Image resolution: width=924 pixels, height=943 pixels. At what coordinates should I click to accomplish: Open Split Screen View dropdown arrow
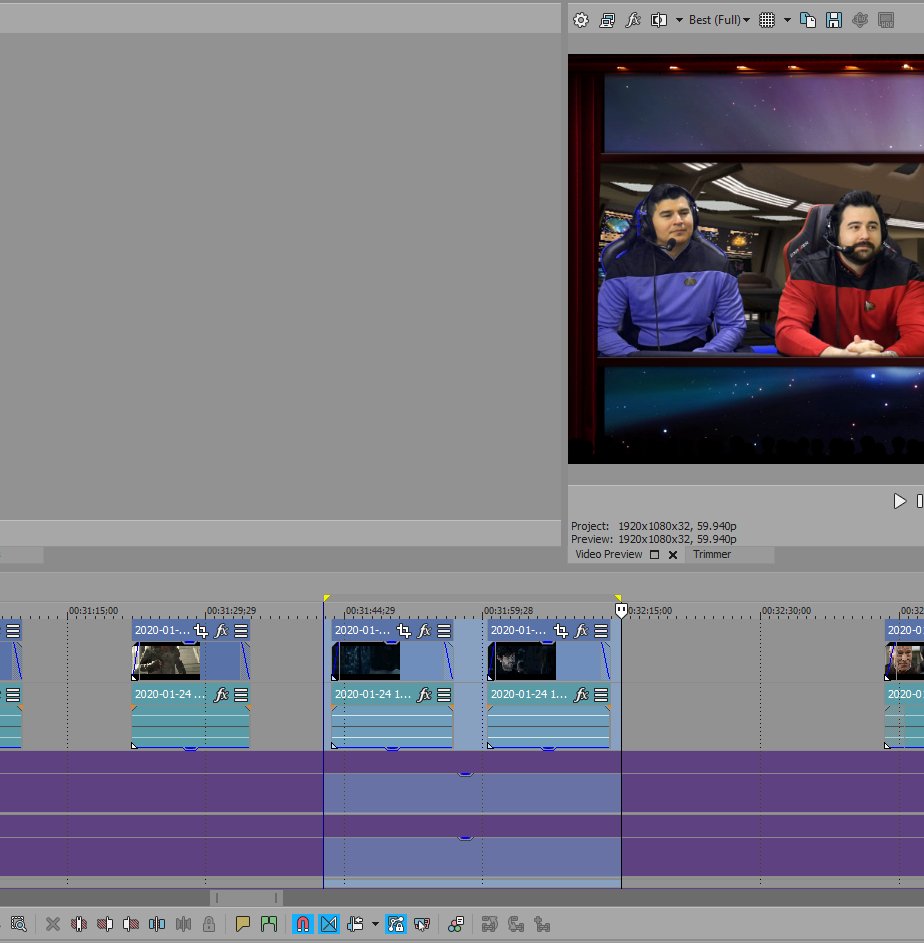[x=679, y=20]
